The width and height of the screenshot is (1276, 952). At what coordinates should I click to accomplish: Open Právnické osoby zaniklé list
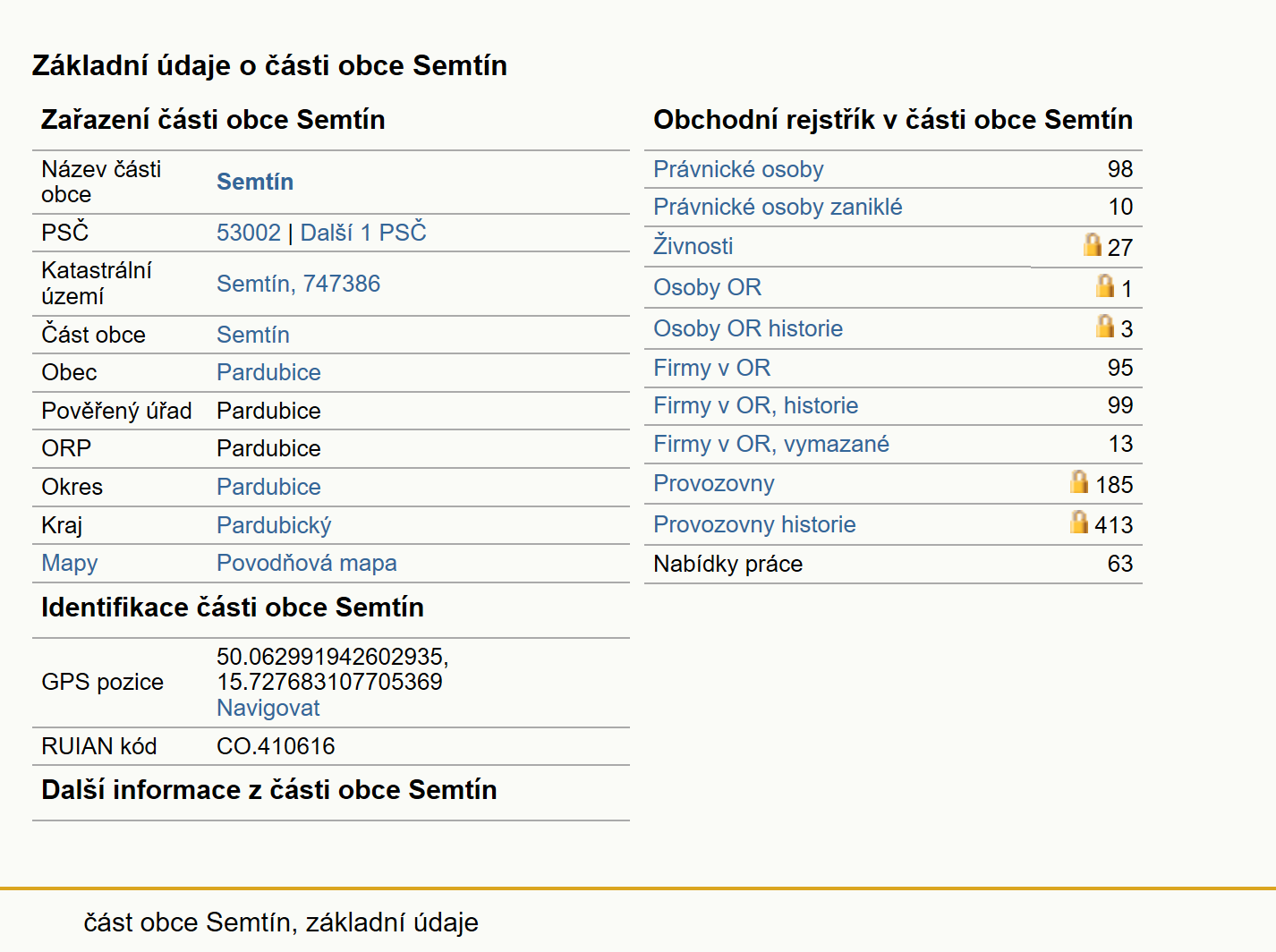778,207
